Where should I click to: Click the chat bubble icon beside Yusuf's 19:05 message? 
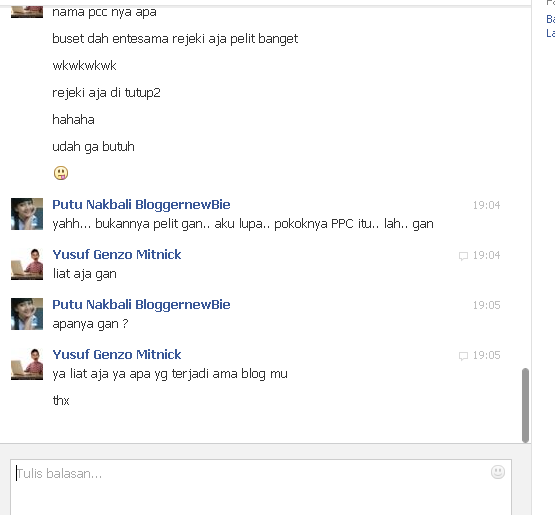463,356
